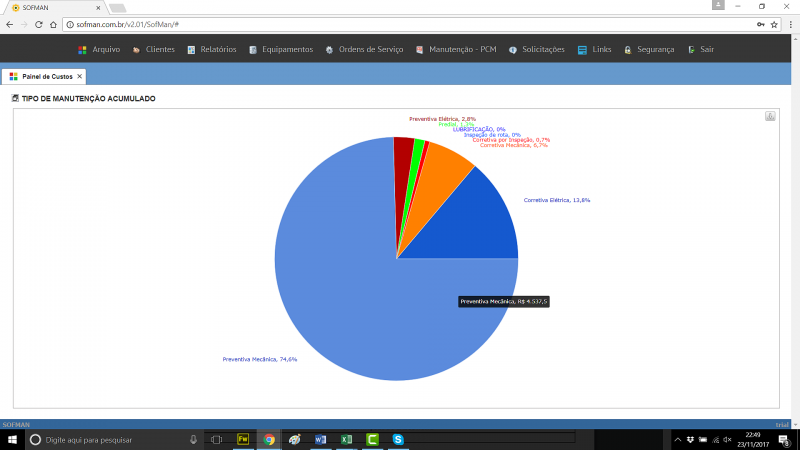
Task: Open the Relatórios menu
Action: (x=218, y=49)
